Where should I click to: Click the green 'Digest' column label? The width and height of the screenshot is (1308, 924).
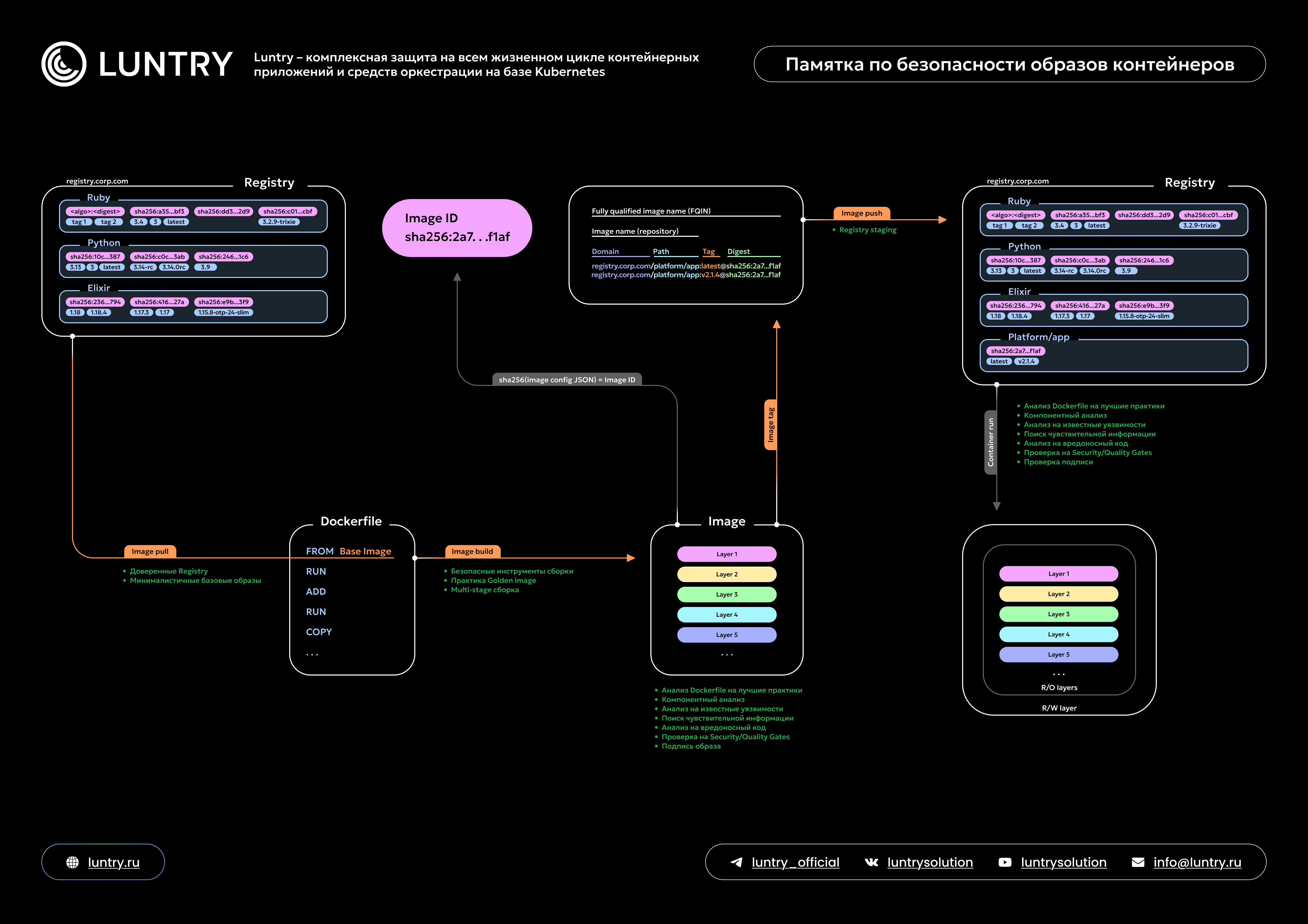tap(738, 251)
